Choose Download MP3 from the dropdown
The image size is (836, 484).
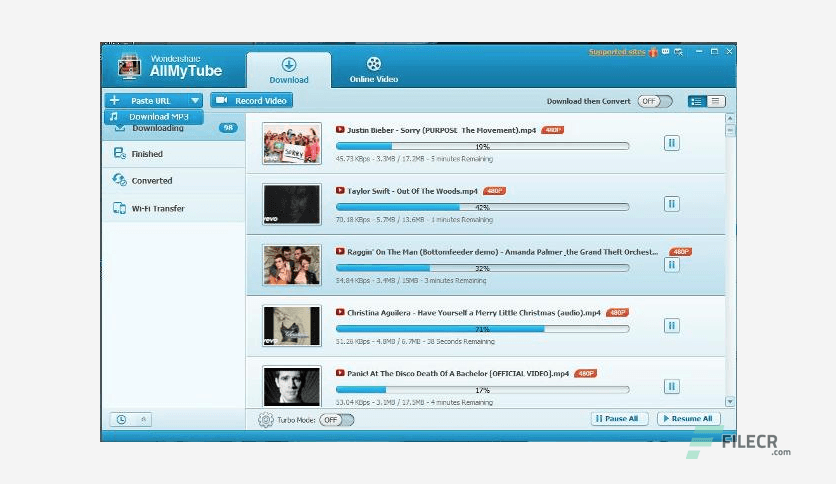tap(154, 117)
